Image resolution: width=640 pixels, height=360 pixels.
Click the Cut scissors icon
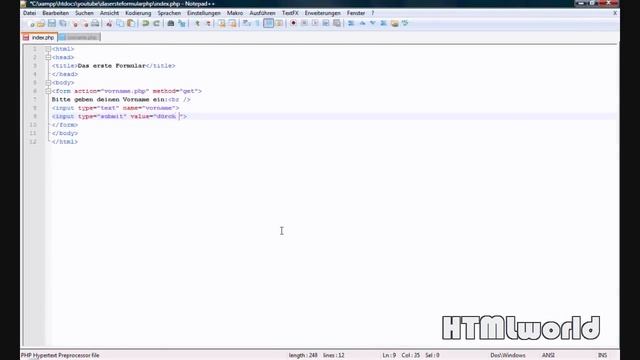tap(109, 24)
